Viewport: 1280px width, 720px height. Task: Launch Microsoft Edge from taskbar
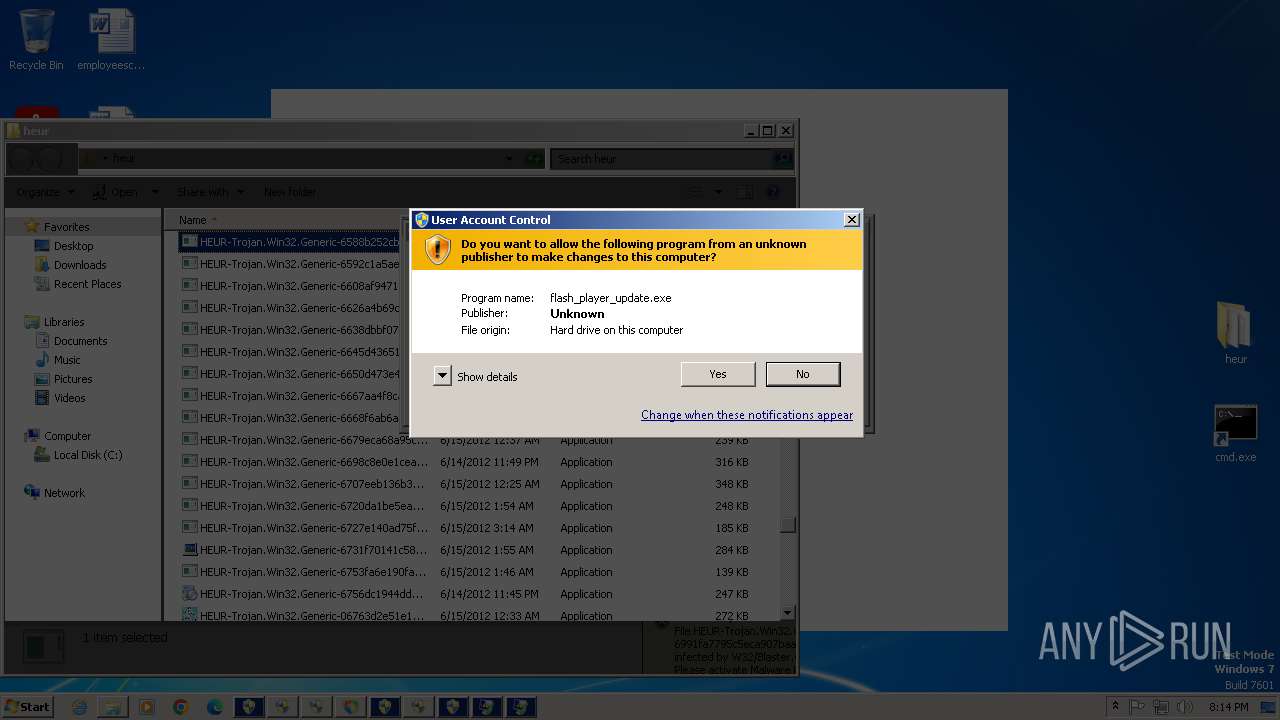point(215,707)
